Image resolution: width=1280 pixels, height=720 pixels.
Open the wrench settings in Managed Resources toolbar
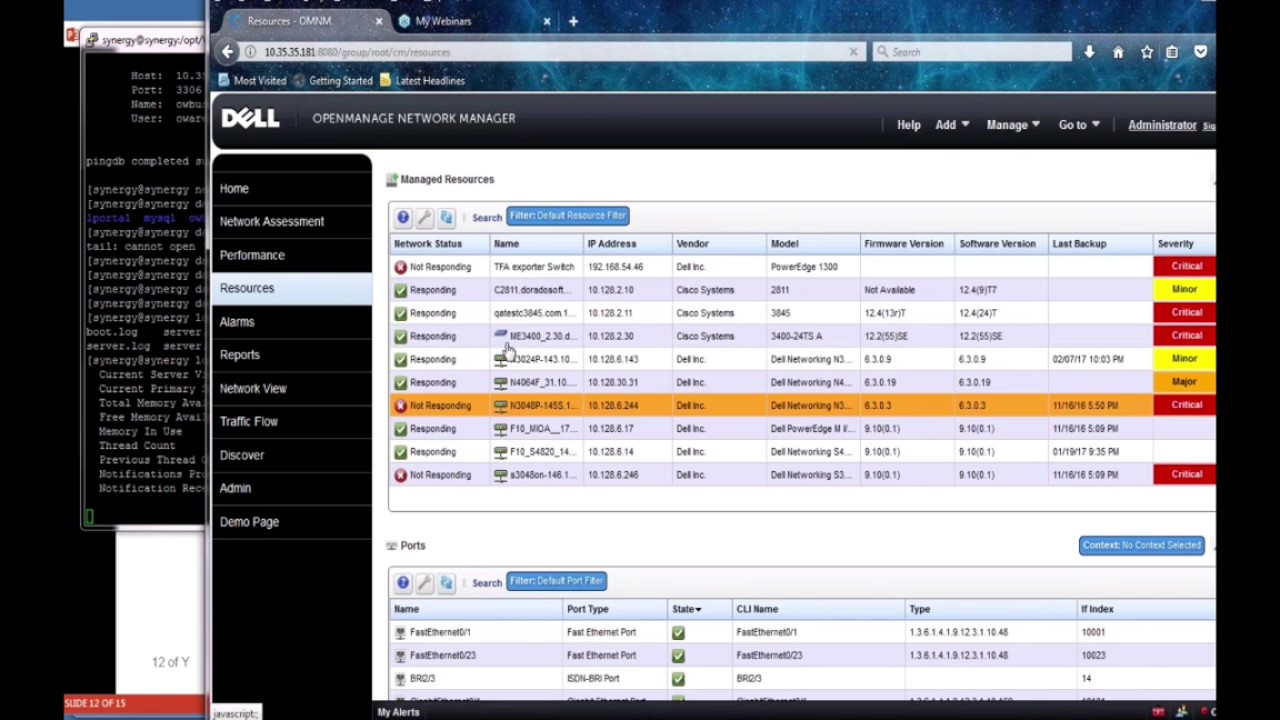(x=425, y=217)
